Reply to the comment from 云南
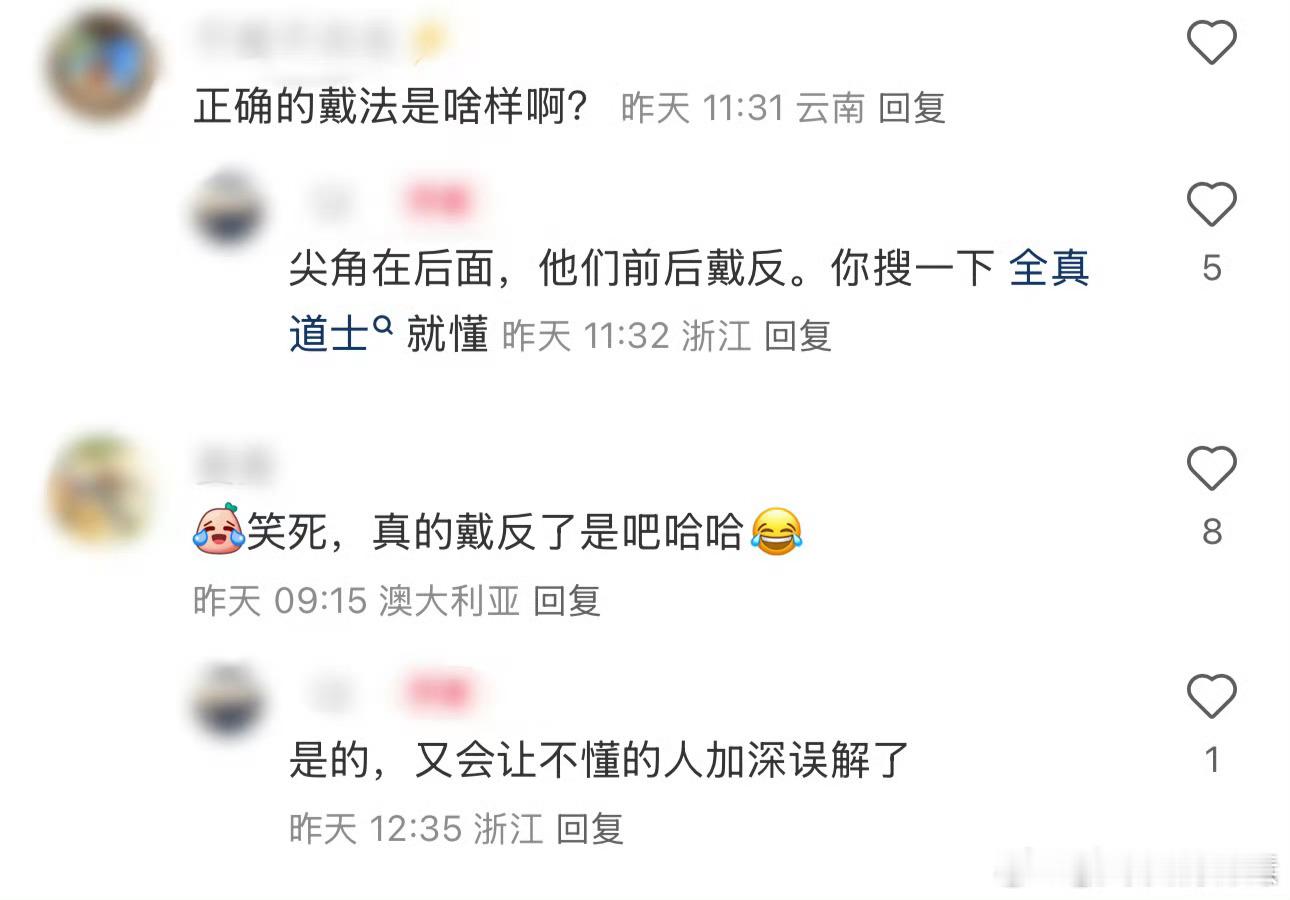Viewport: 1290px width, 900px height. tap(912, 108)
